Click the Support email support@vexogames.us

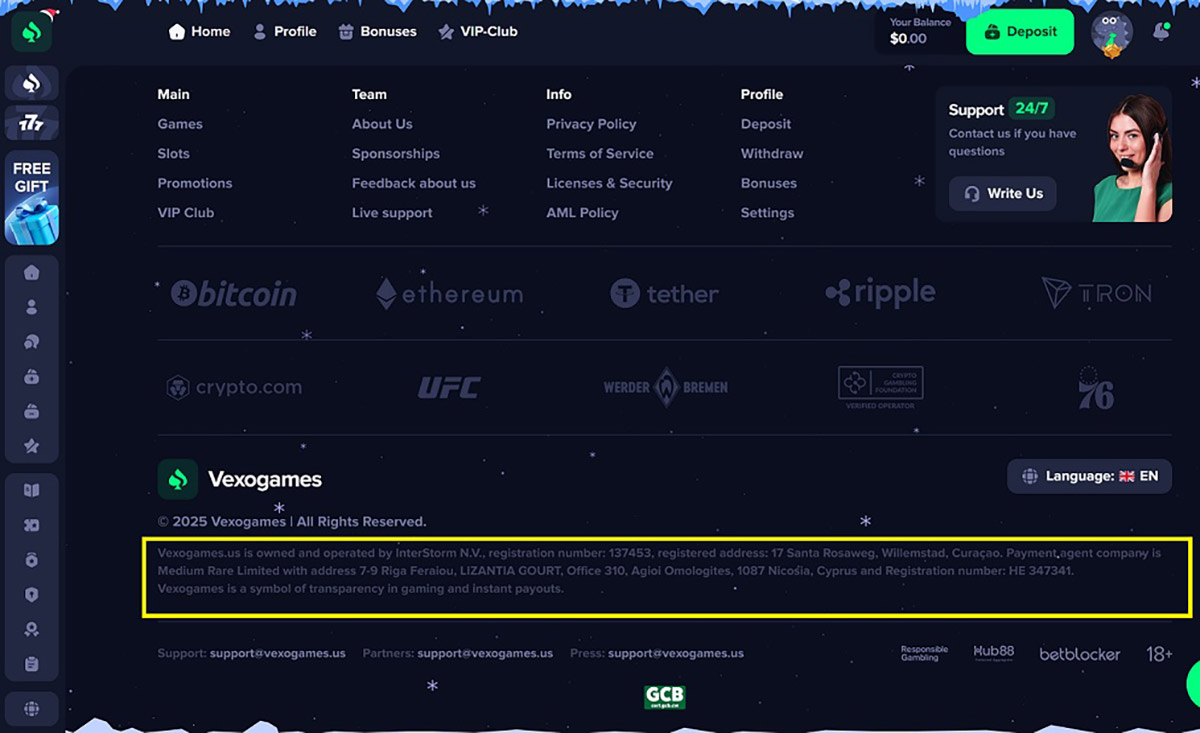pos(277,654)
